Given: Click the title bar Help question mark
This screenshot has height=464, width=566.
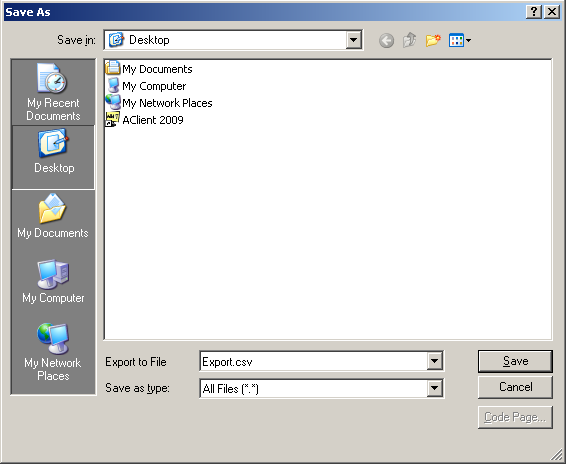Looking at the screenshot, I should tap(534, 12).
